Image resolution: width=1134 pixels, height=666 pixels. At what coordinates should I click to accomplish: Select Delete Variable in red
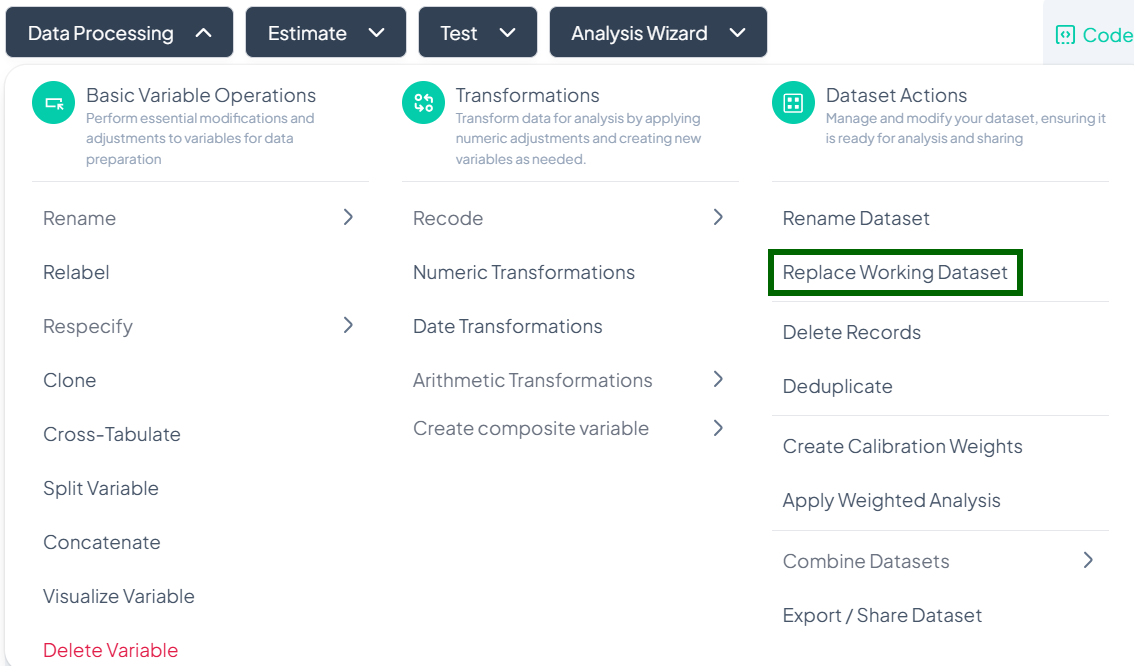point(110,650)
